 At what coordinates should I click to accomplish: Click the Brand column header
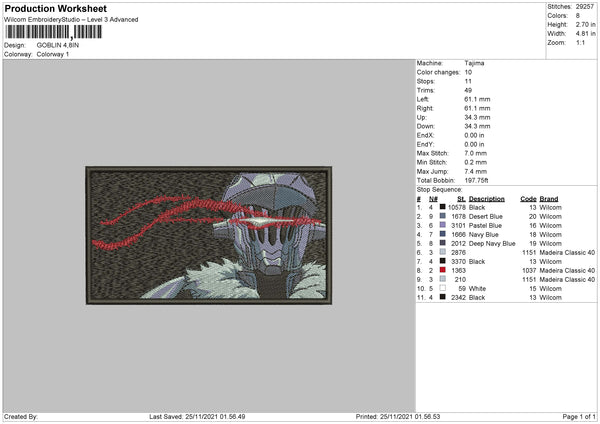point(549,199)
